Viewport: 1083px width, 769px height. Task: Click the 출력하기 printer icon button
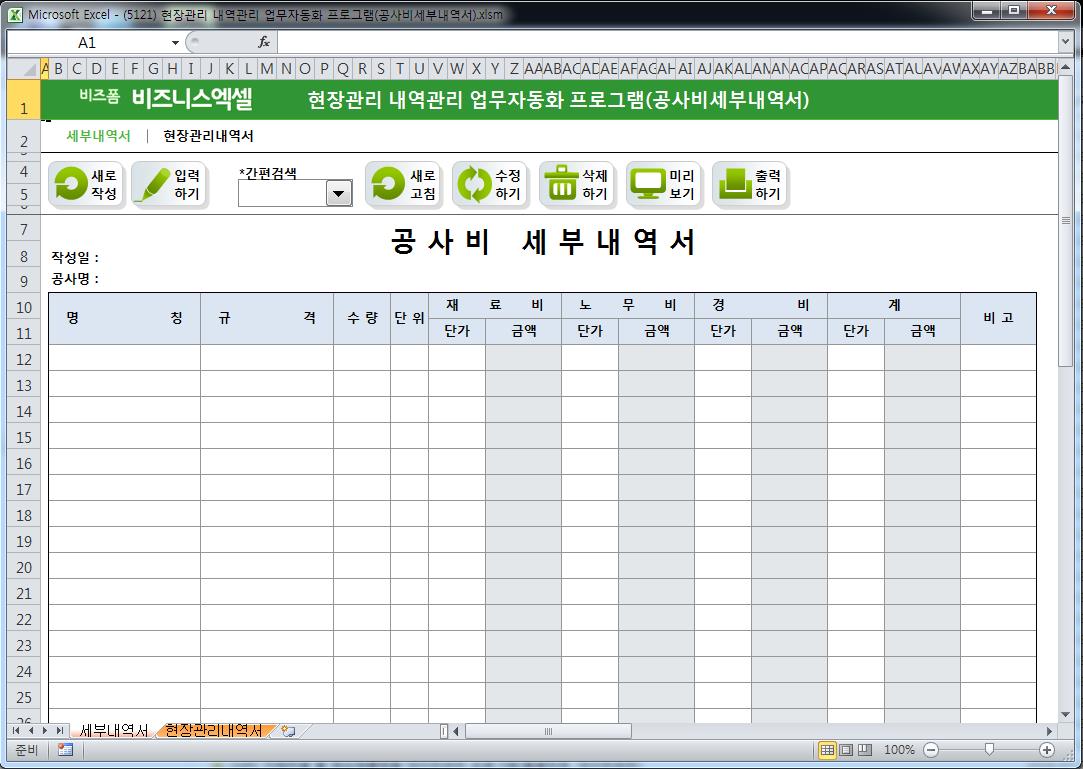[751, 185]
